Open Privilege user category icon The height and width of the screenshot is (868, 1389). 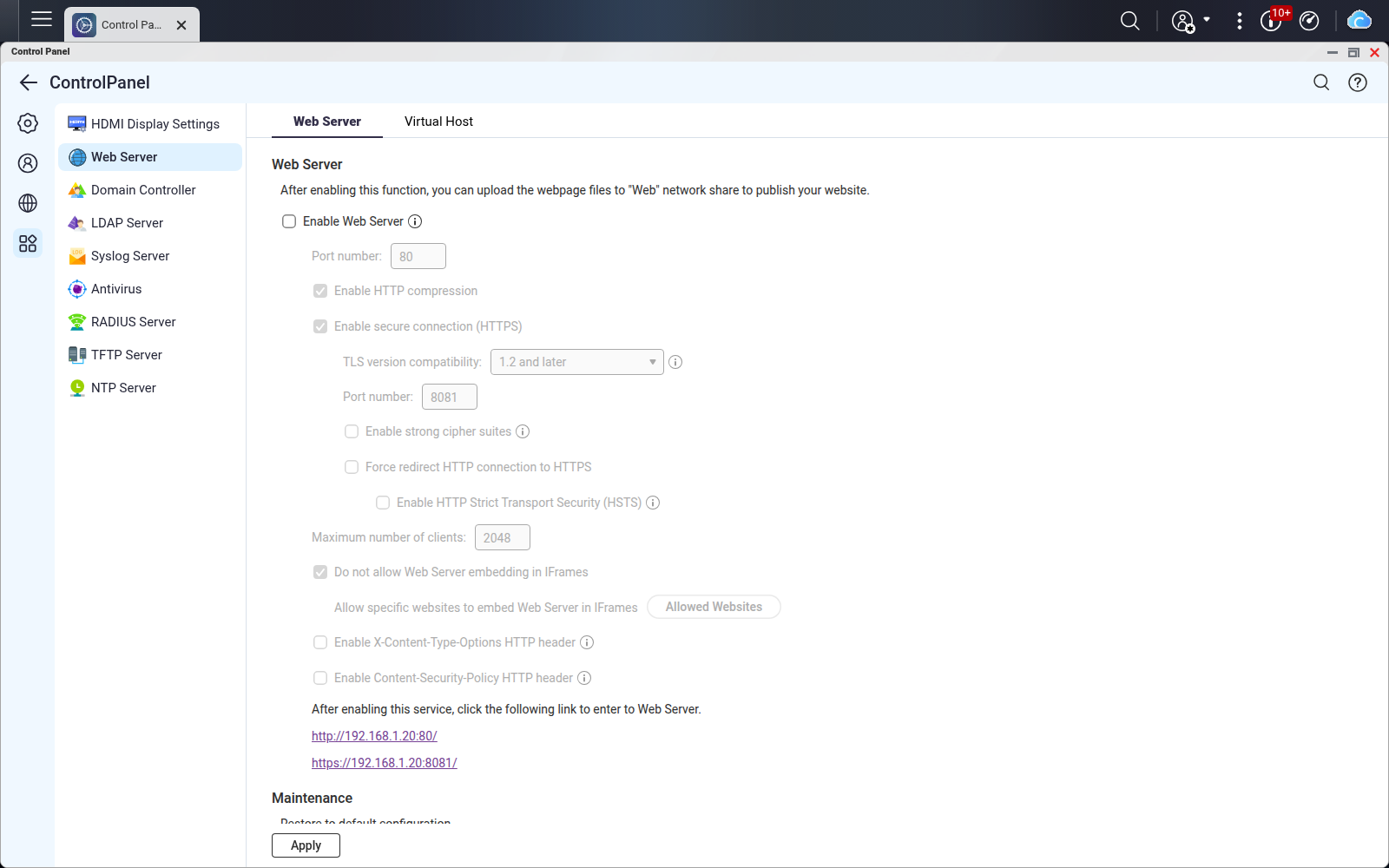[28, 163]
